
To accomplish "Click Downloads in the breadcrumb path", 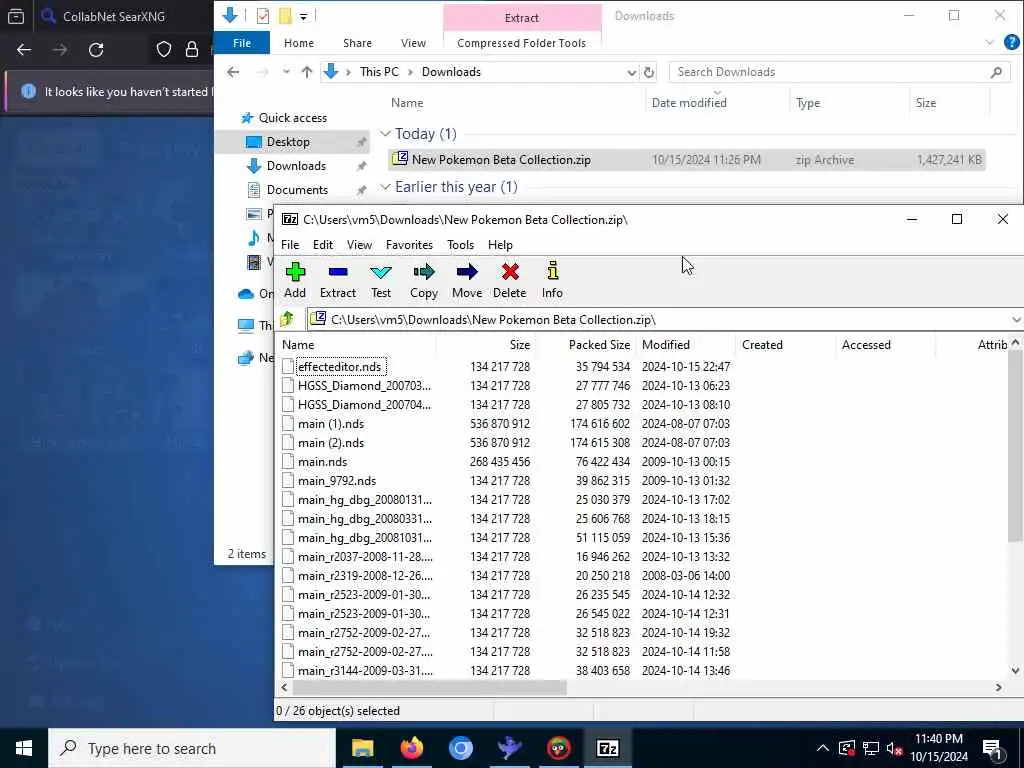I will coord(451,72).
